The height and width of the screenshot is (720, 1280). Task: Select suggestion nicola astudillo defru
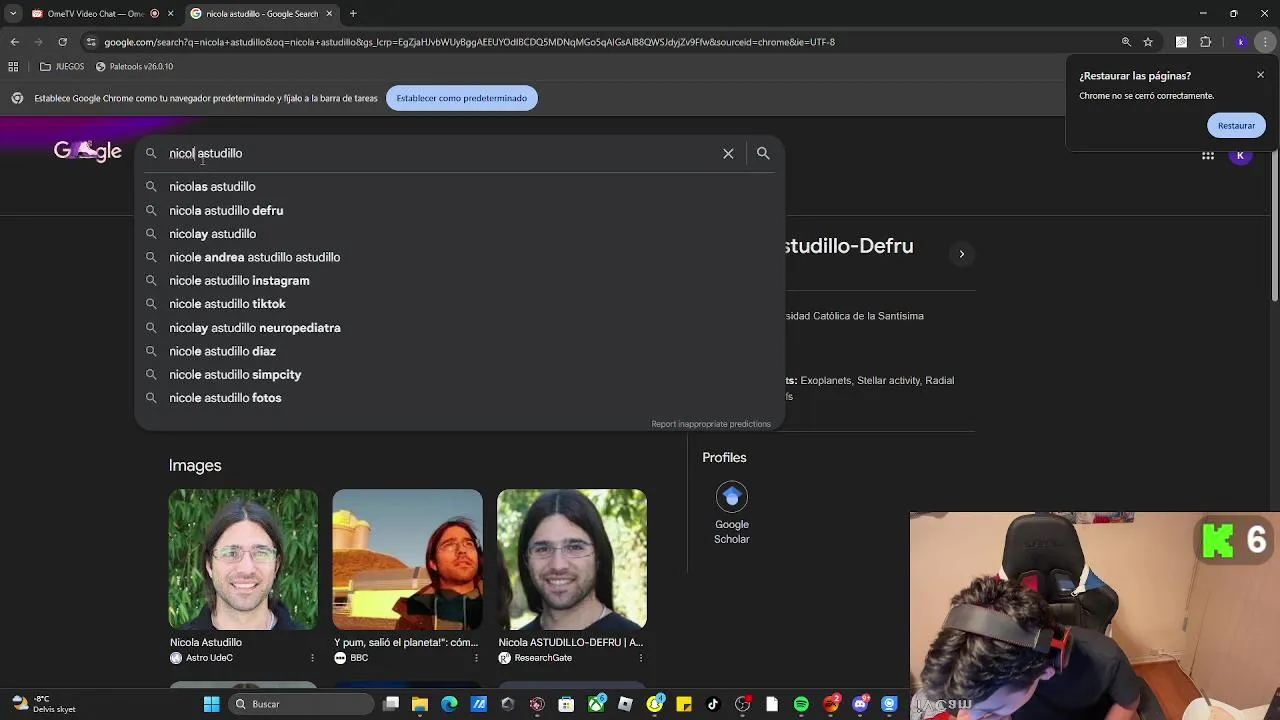click(x=458, y=210)
